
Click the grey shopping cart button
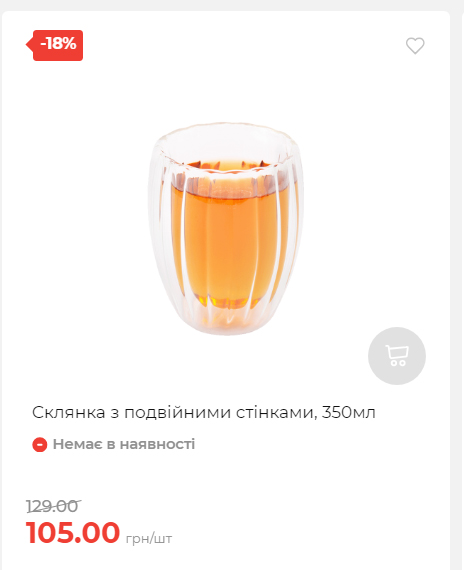[x=397, y=356]
